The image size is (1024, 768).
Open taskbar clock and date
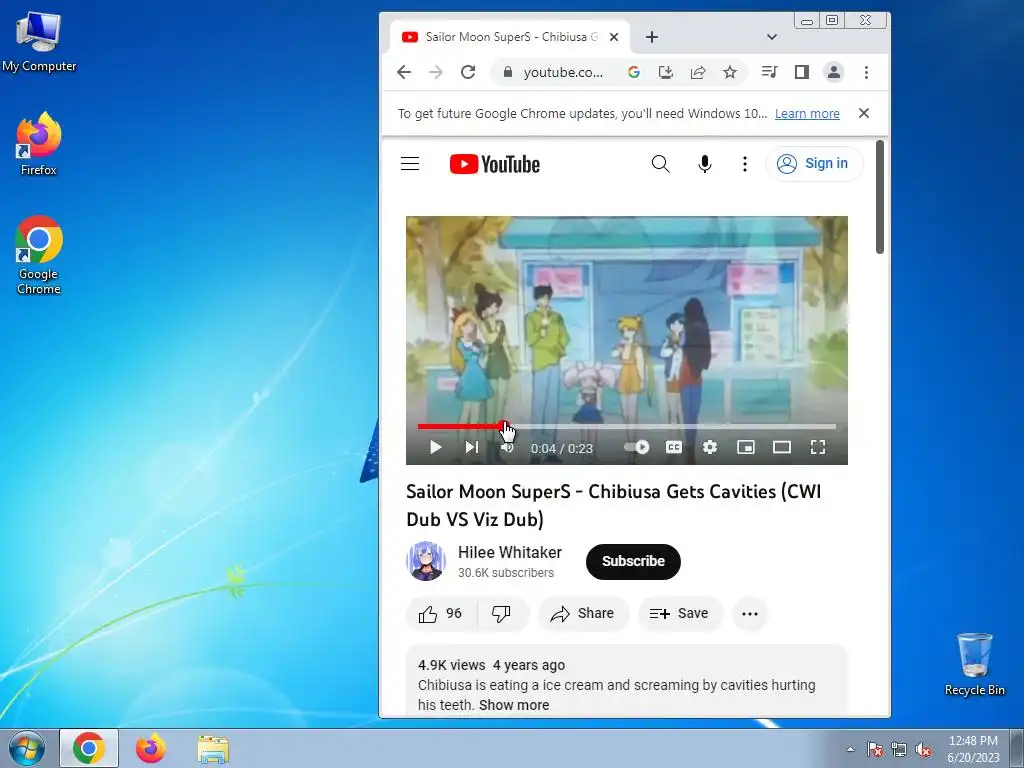pos(973,749)
